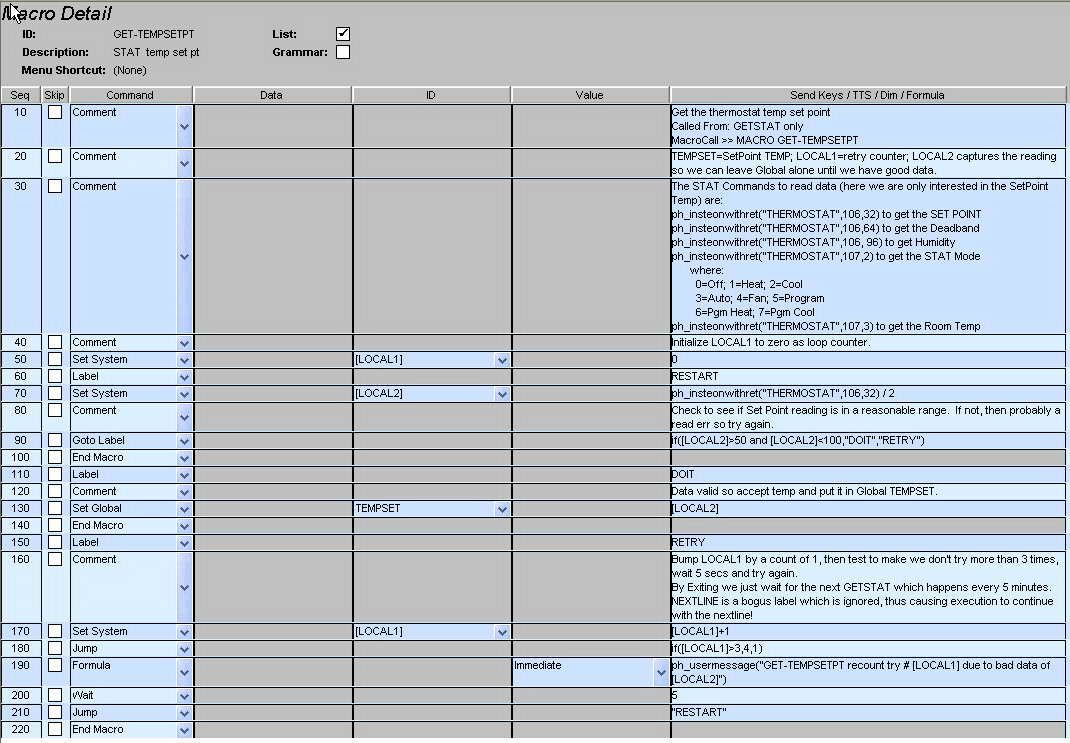Click the Command column header

[130, 95]
